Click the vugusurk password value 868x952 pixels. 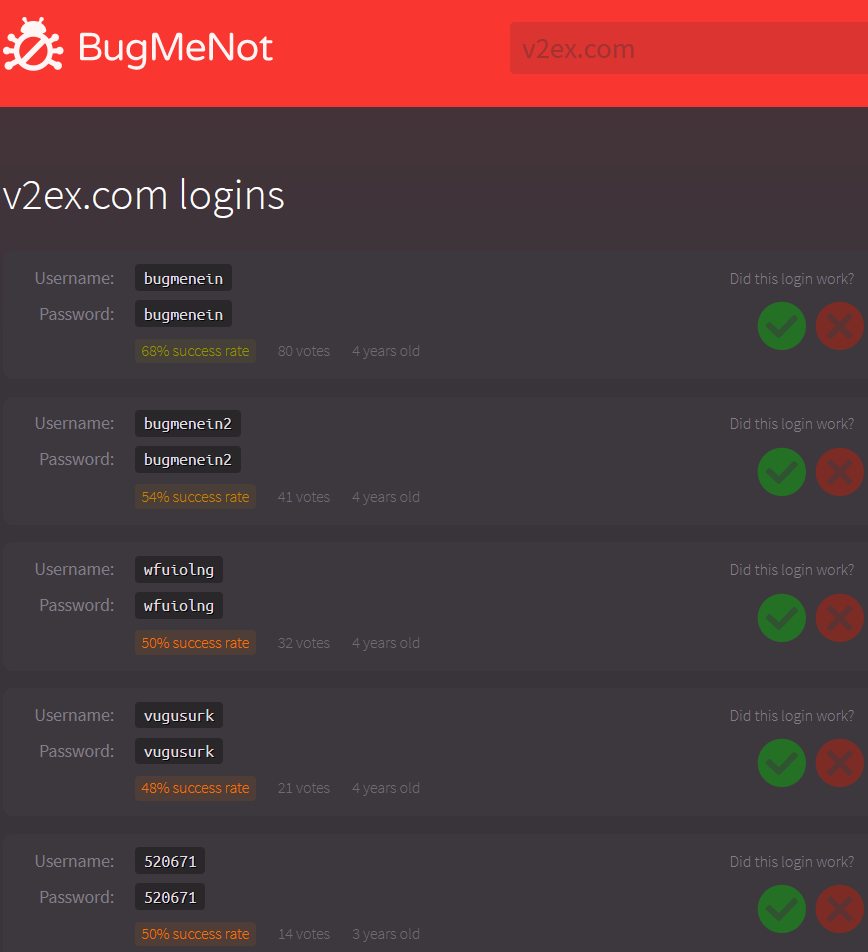179,752
